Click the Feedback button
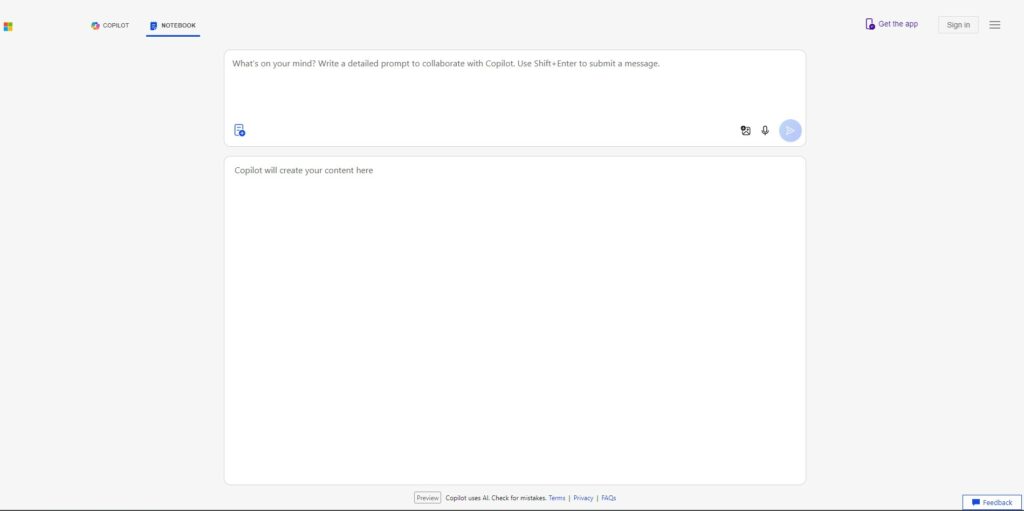The width and height of the screenshot is (1024, 511). (x=992, y=503)
